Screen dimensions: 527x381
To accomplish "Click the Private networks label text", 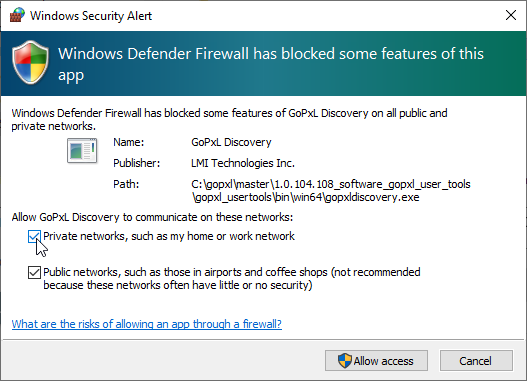I will pyautogui.click(x=169, y=236).
